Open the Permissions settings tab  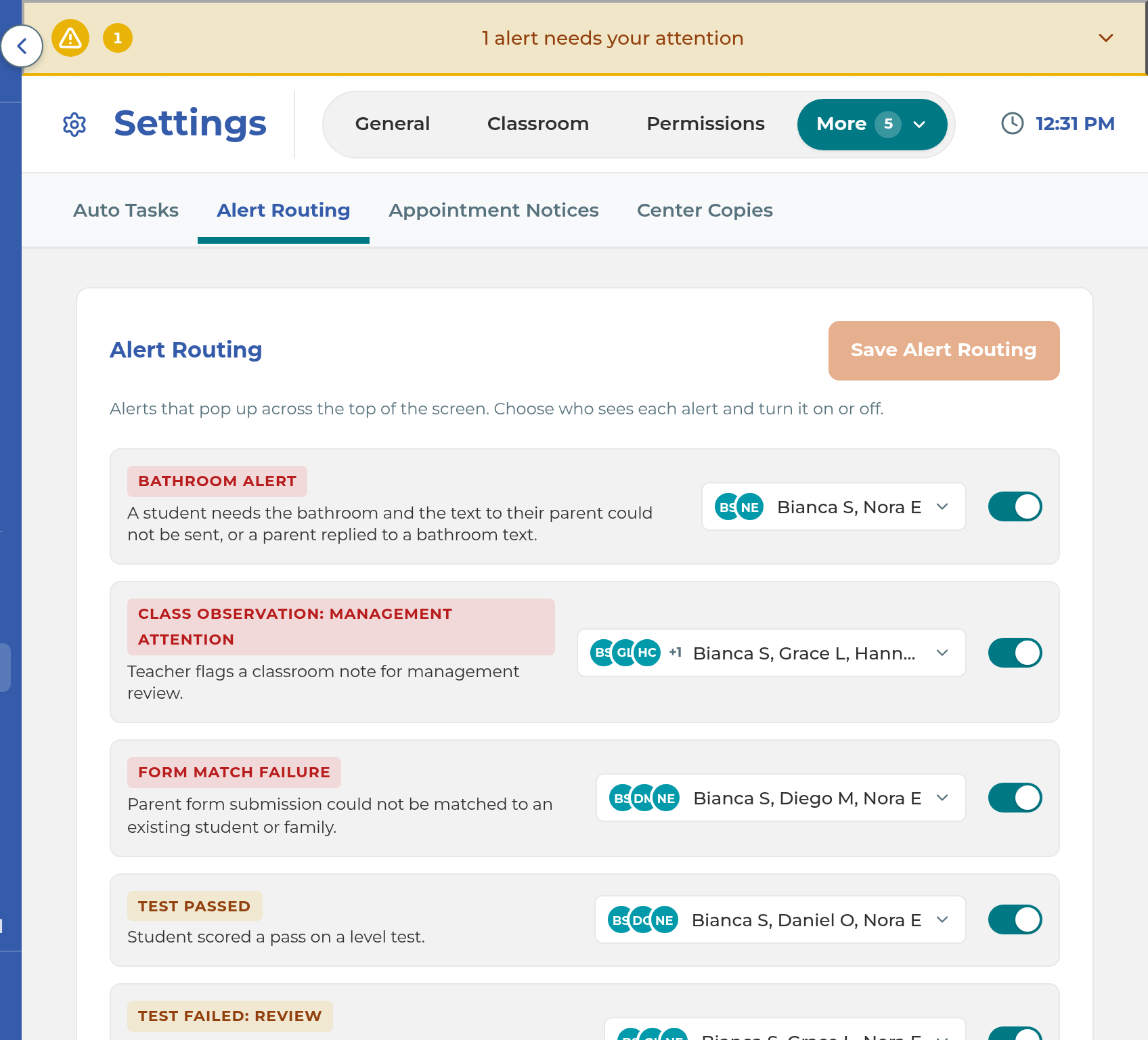tap(705, 124)
